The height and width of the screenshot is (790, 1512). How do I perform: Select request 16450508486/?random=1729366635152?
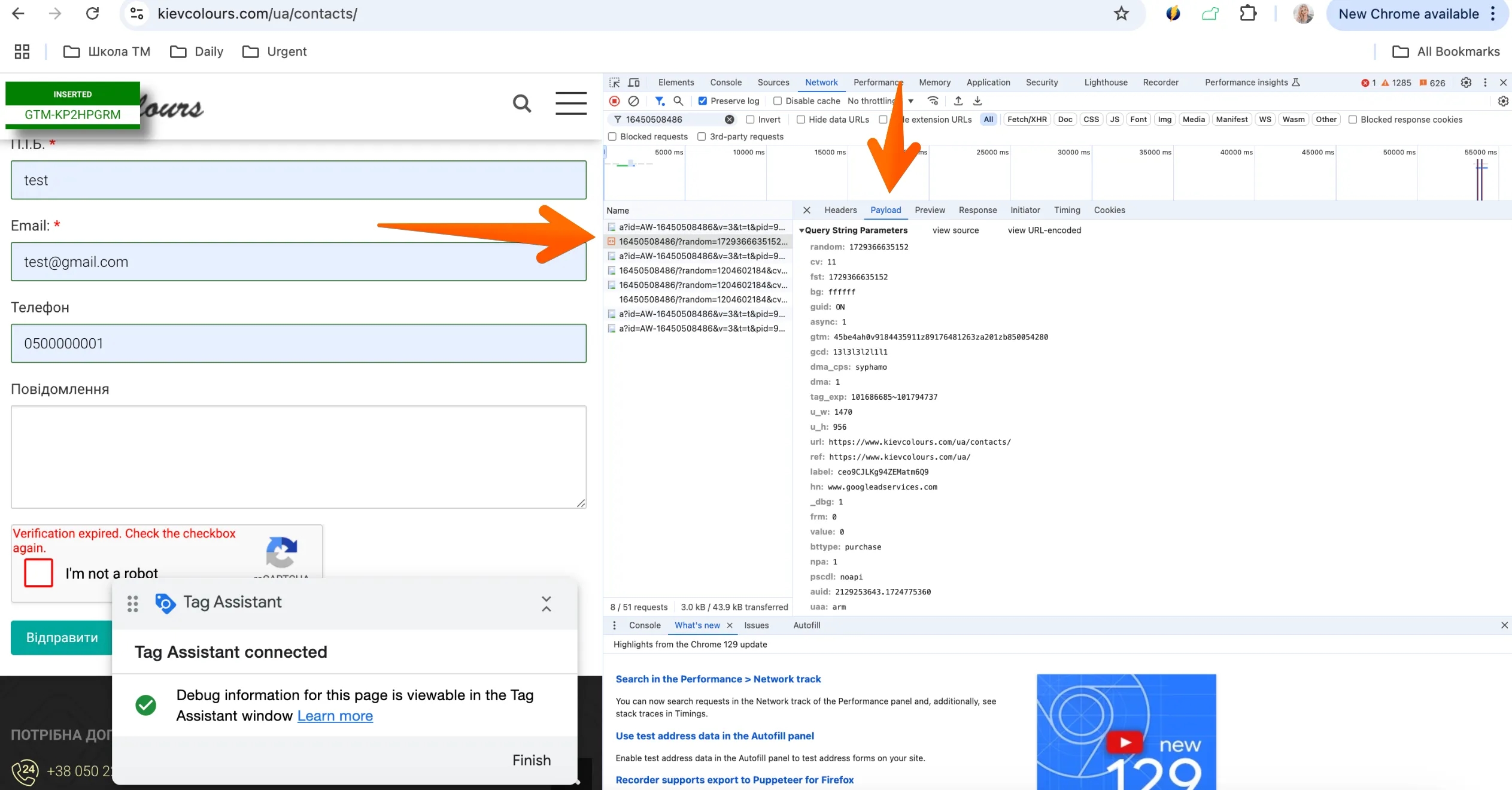tap(698, 242)
